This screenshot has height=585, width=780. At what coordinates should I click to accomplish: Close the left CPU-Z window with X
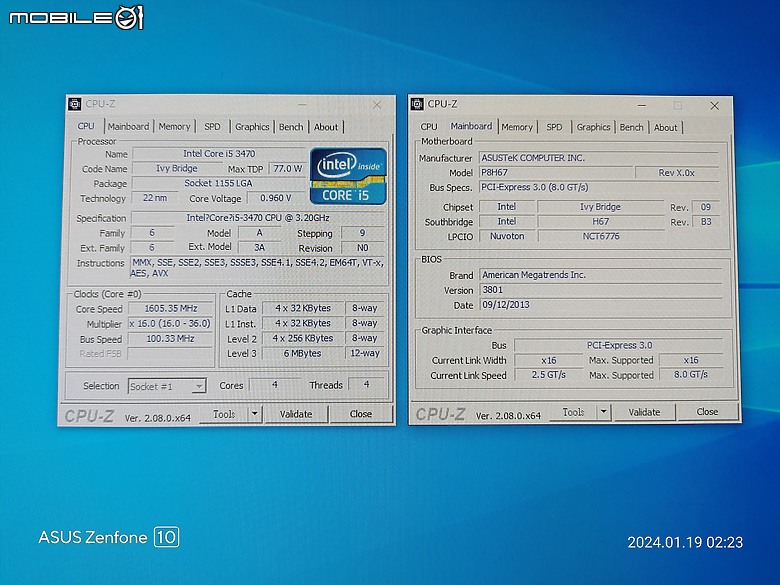coord(377,104)
